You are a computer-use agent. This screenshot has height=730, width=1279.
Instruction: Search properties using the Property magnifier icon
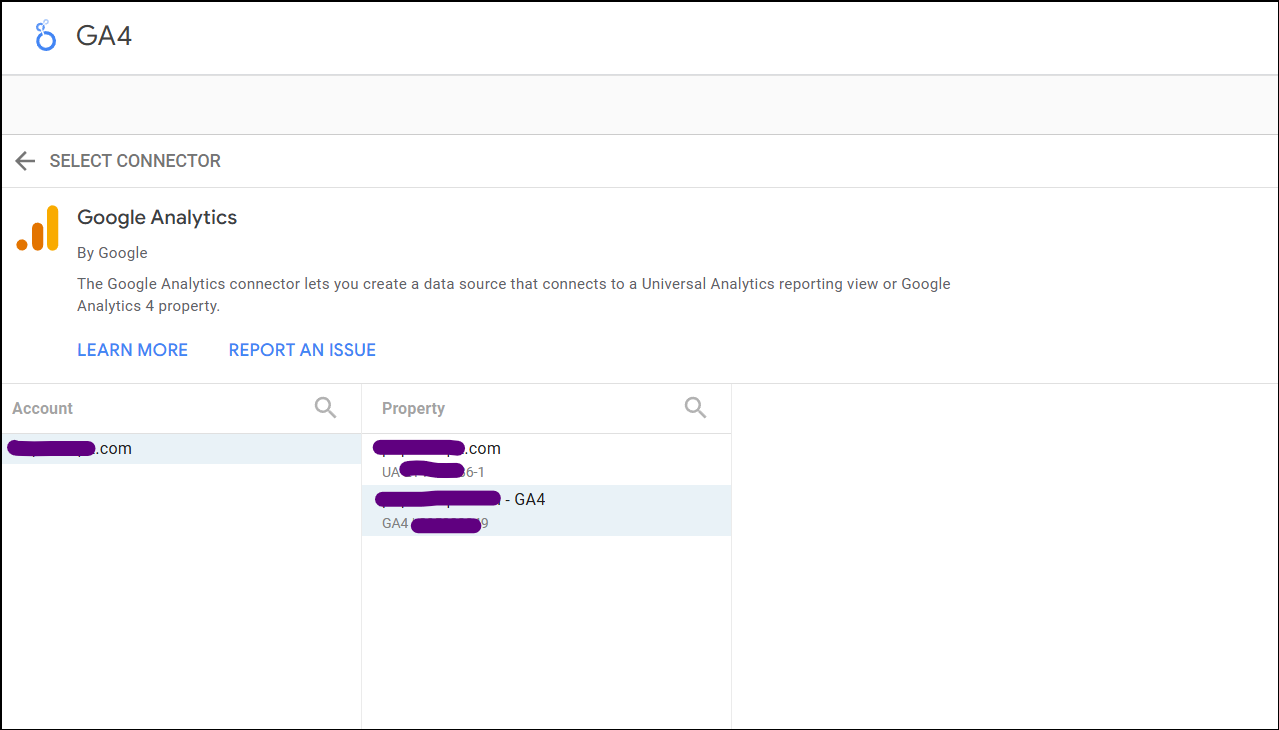pos(695,407)
